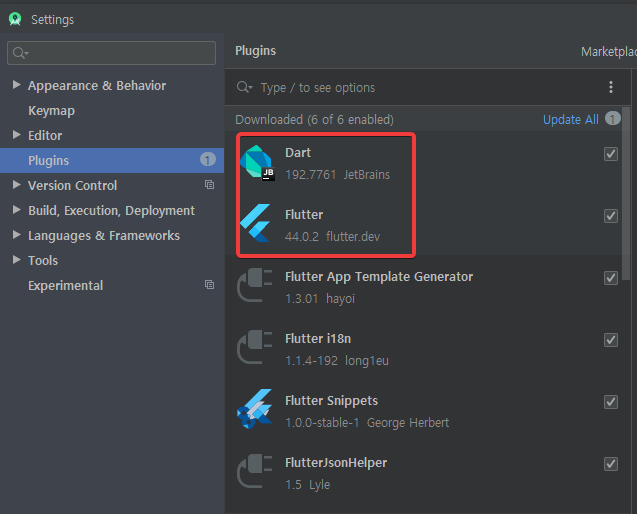Image resolution: width=637 pixels, height=514 pixels.
Task: Click the Flutter i18n plug icon
Action: (255, 347)
